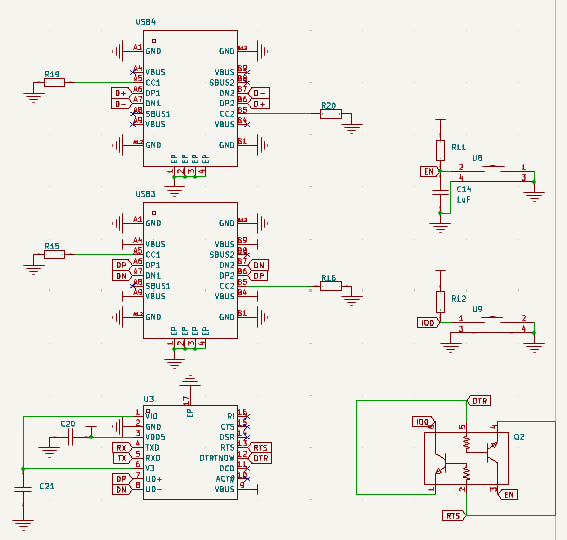Image resolution: width=567 pixels, height=540 pixels.
Task: Select the USB3 connector body
Action: tap(190, 271)
